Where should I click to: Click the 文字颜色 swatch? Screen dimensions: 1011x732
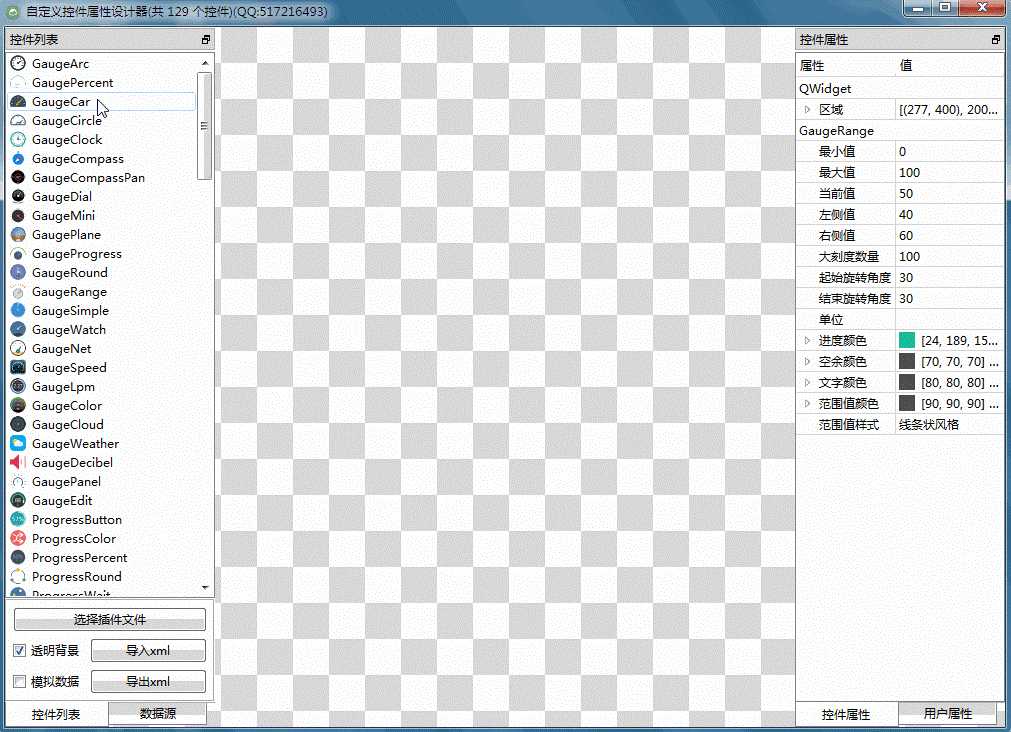907,382
